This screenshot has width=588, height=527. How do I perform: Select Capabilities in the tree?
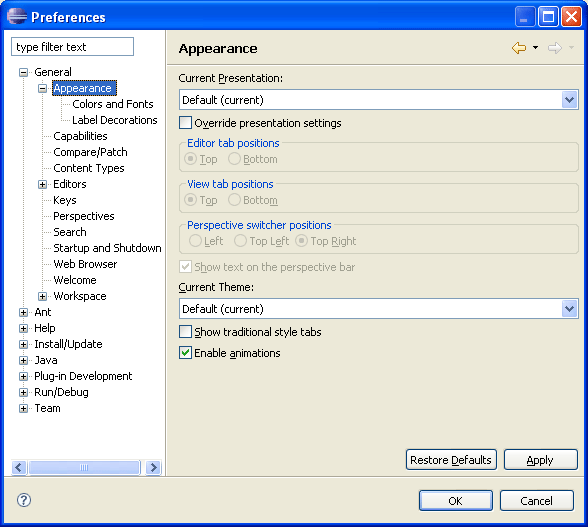click(80, 136)
